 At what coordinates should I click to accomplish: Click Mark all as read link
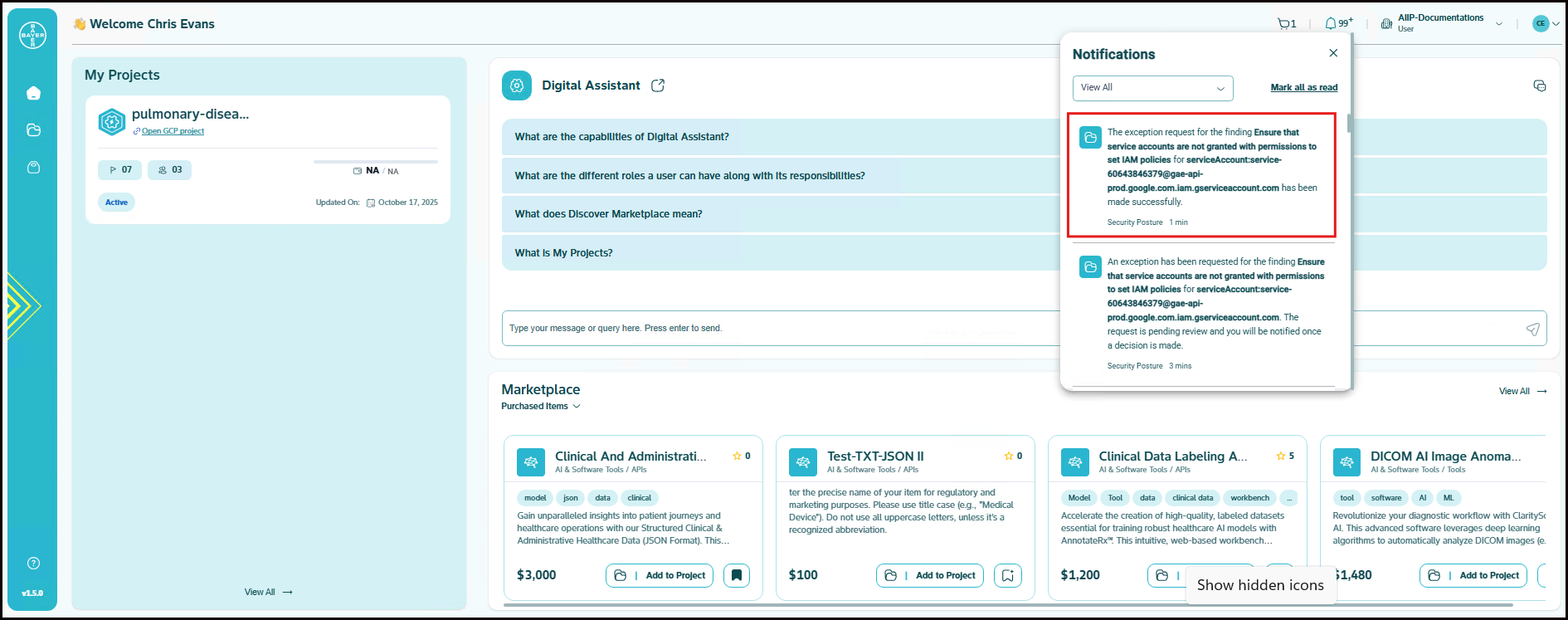pos(1303,88)
